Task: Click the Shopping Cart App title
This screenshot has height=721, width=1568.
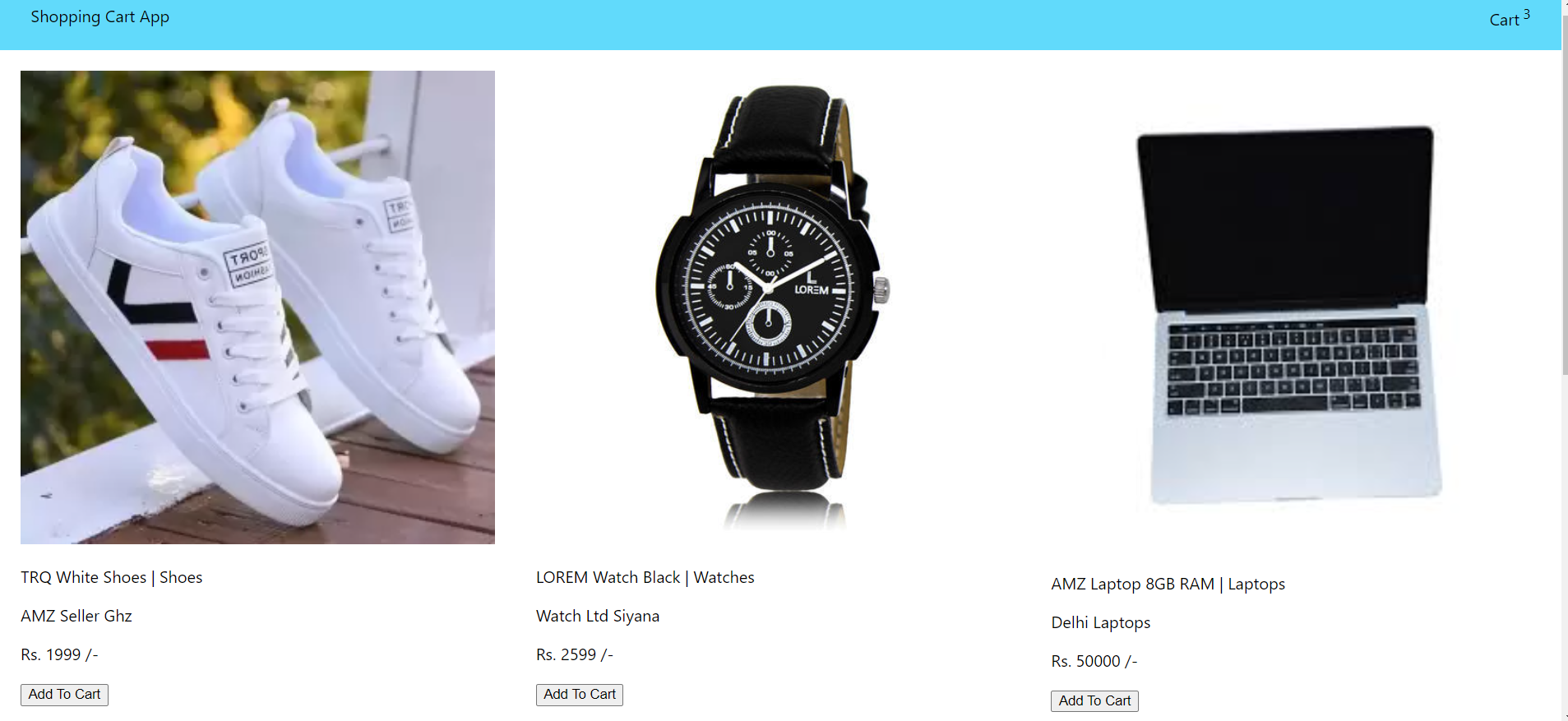Action: [x=100, y=17]
